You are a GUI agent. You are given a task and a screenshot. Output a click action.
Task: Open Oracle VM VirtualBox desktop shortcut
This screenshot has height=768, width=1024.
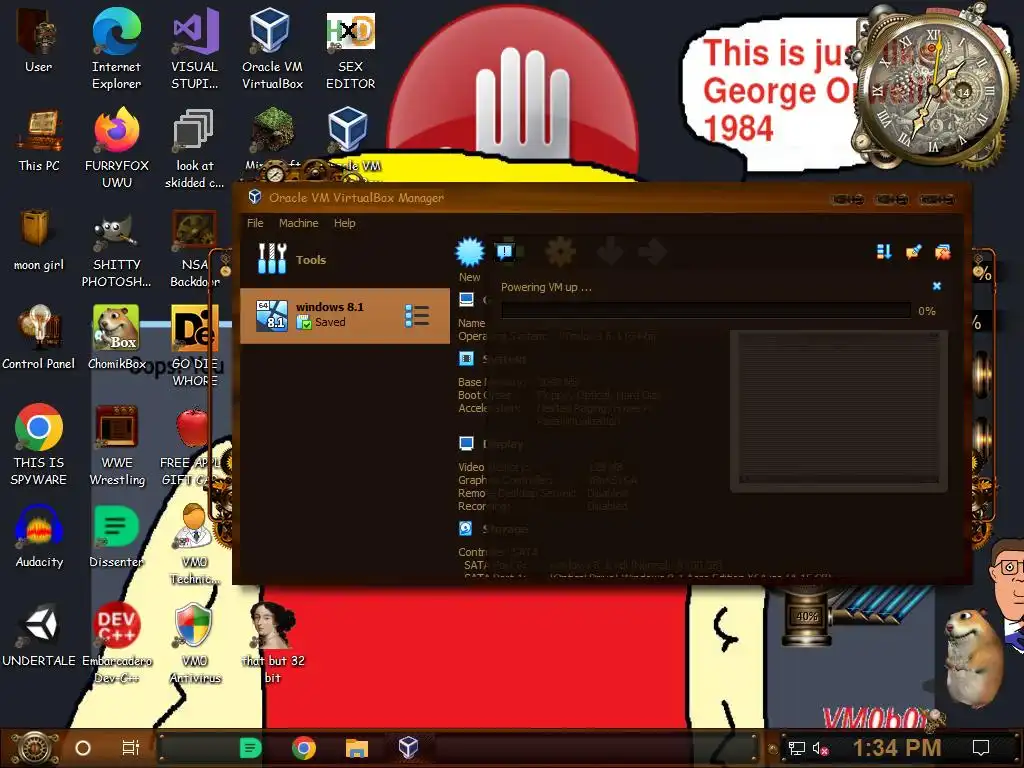(272, 50)
